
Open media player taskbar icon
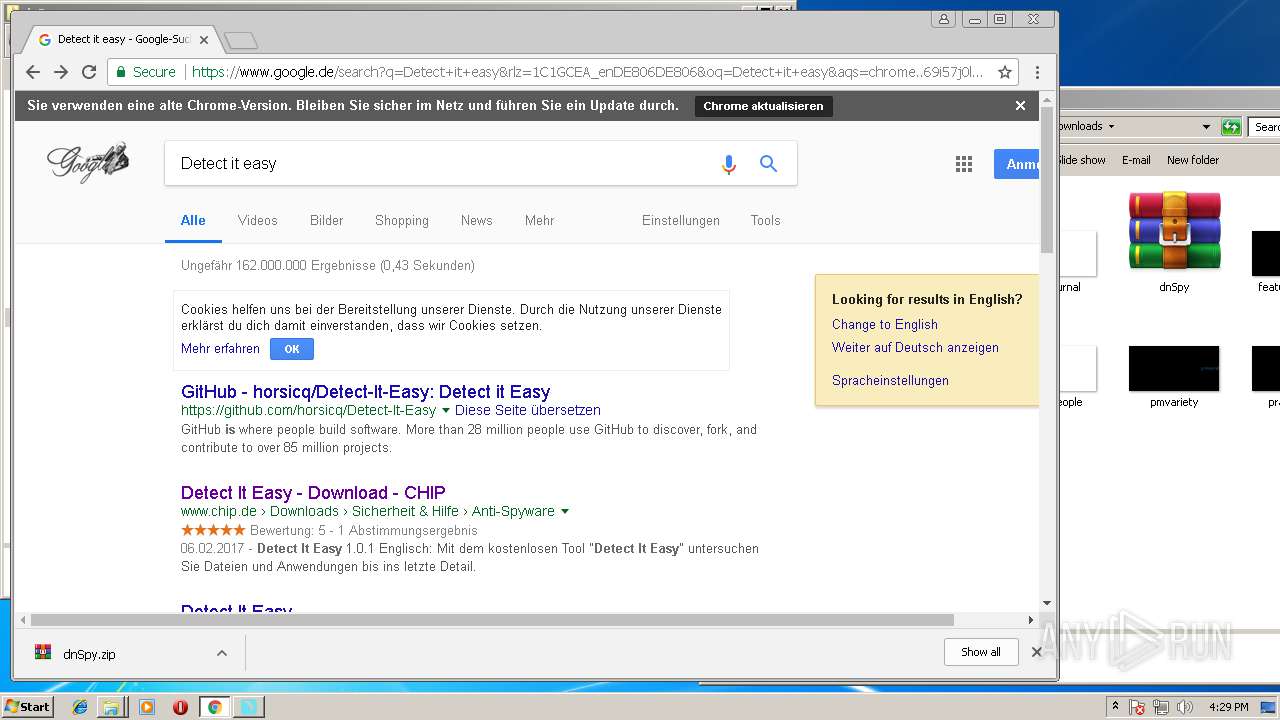point(147,707)
